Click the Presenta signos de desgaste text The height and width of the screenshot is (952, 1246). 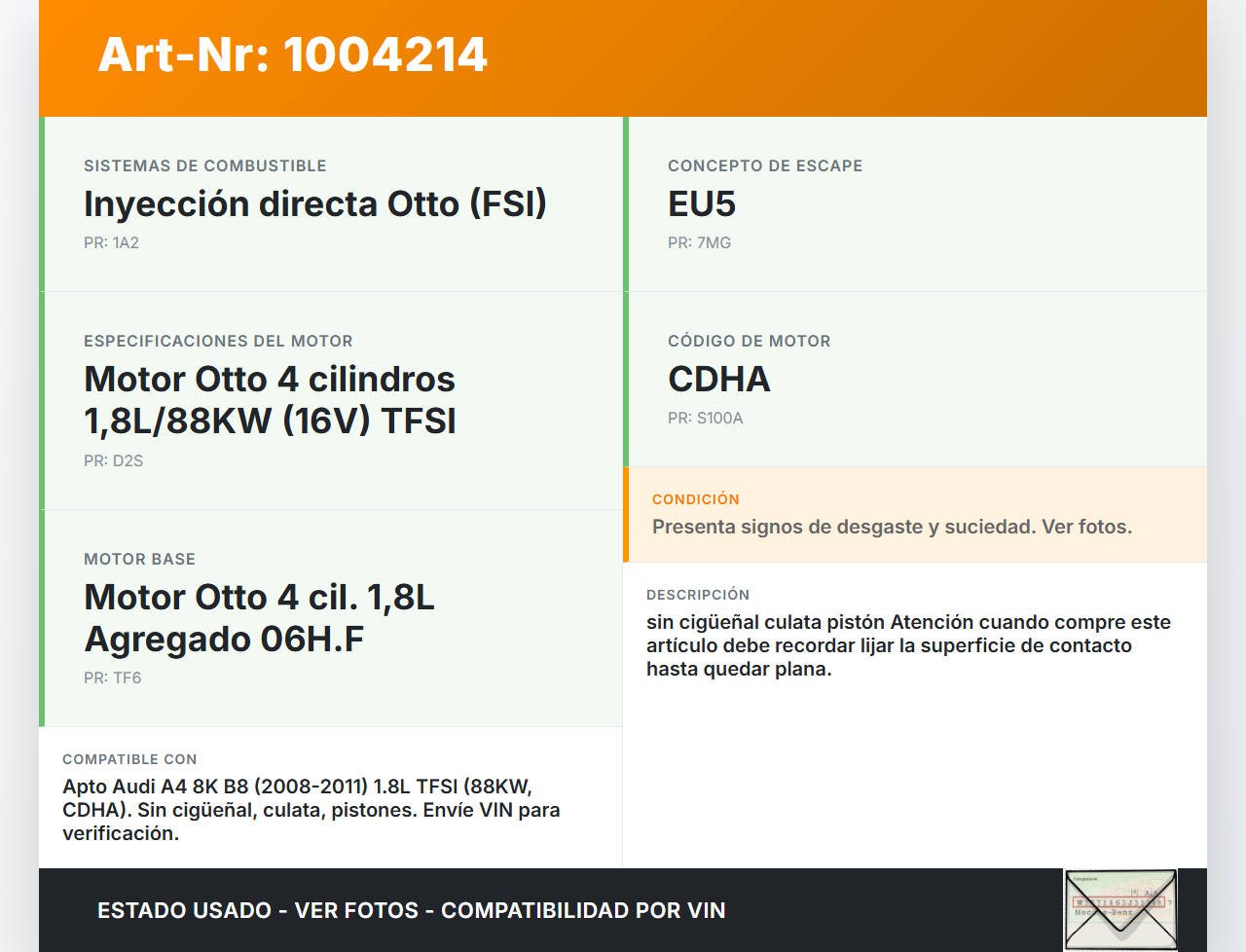(892, 527)
